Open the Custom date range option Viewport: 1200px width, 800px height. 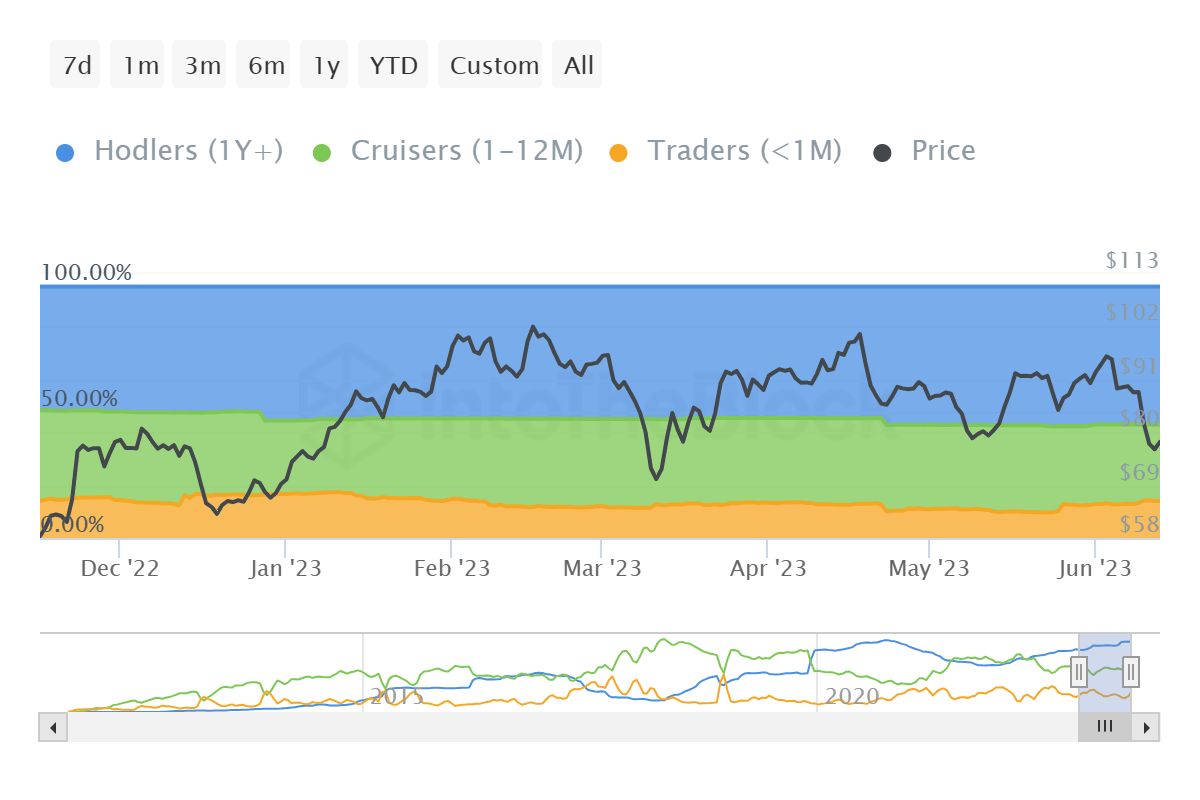coord(491,64)
